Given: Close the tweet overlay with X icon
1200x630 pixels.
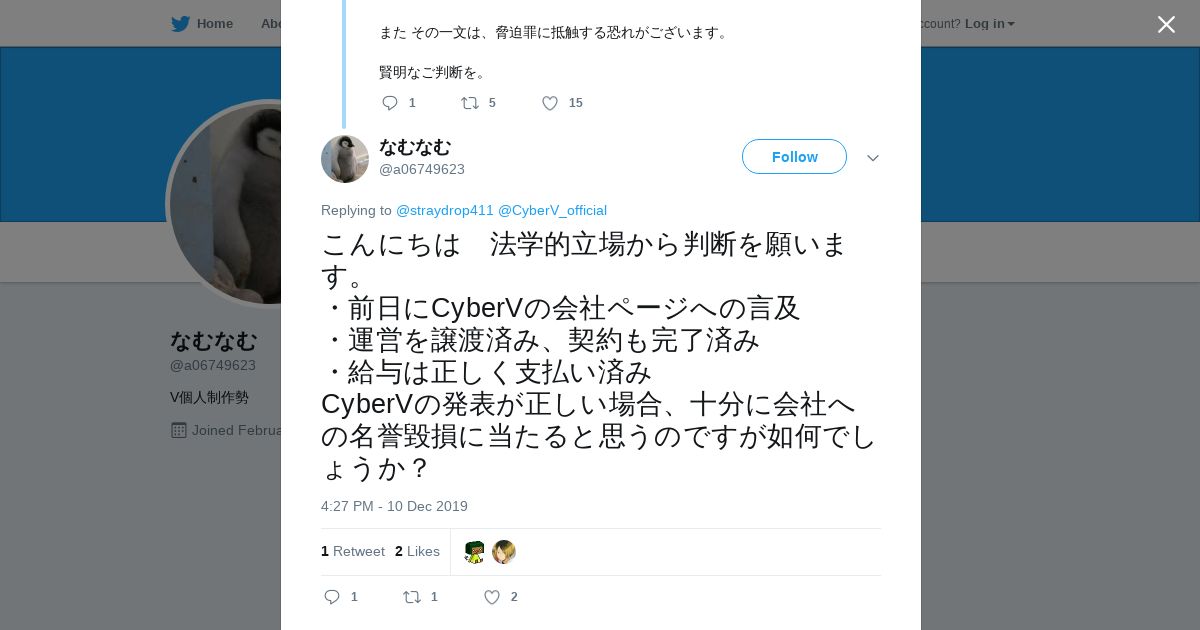Looking at the screenshot, I should (x=1166, y=24).
